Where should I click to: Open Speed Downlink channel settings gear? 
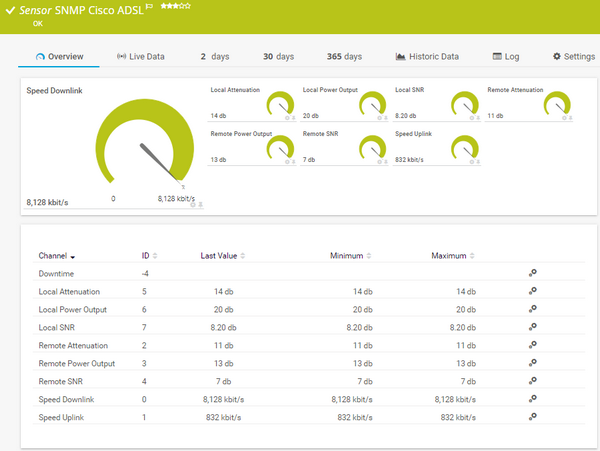(x=533, y=398)
